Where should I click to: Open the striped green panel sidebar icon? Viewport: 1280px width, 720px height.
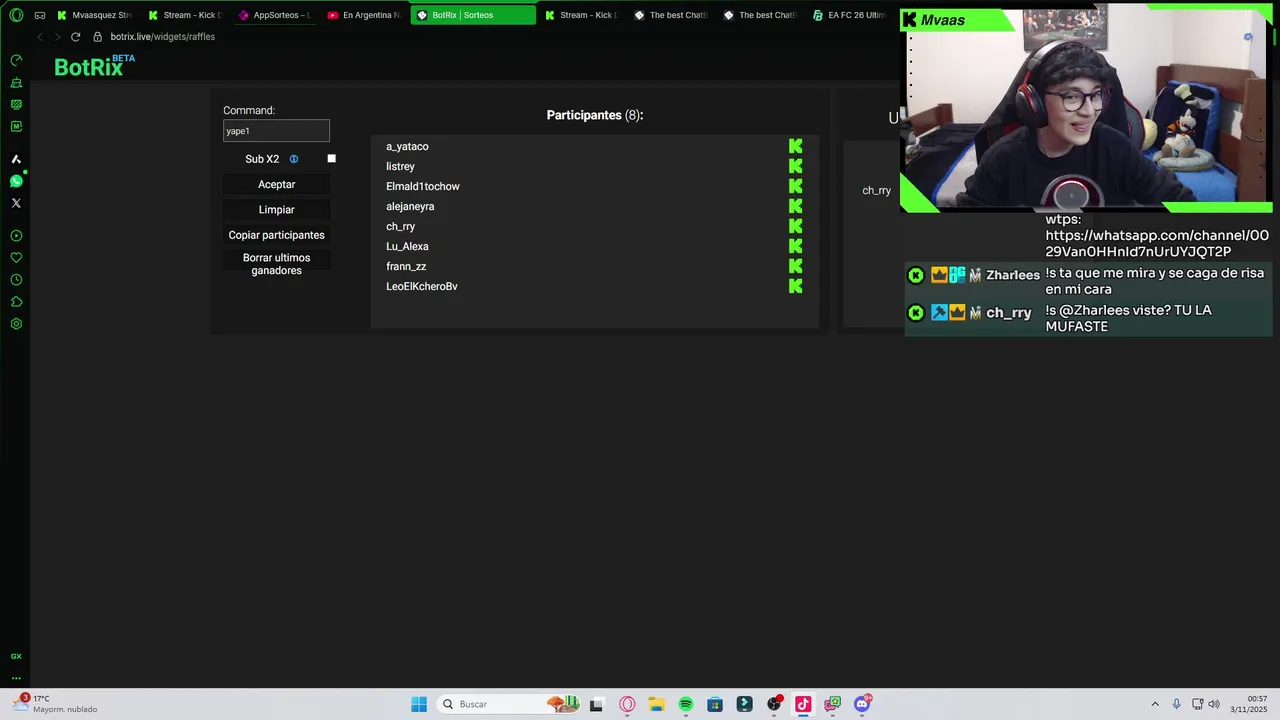tap(16, 105)
